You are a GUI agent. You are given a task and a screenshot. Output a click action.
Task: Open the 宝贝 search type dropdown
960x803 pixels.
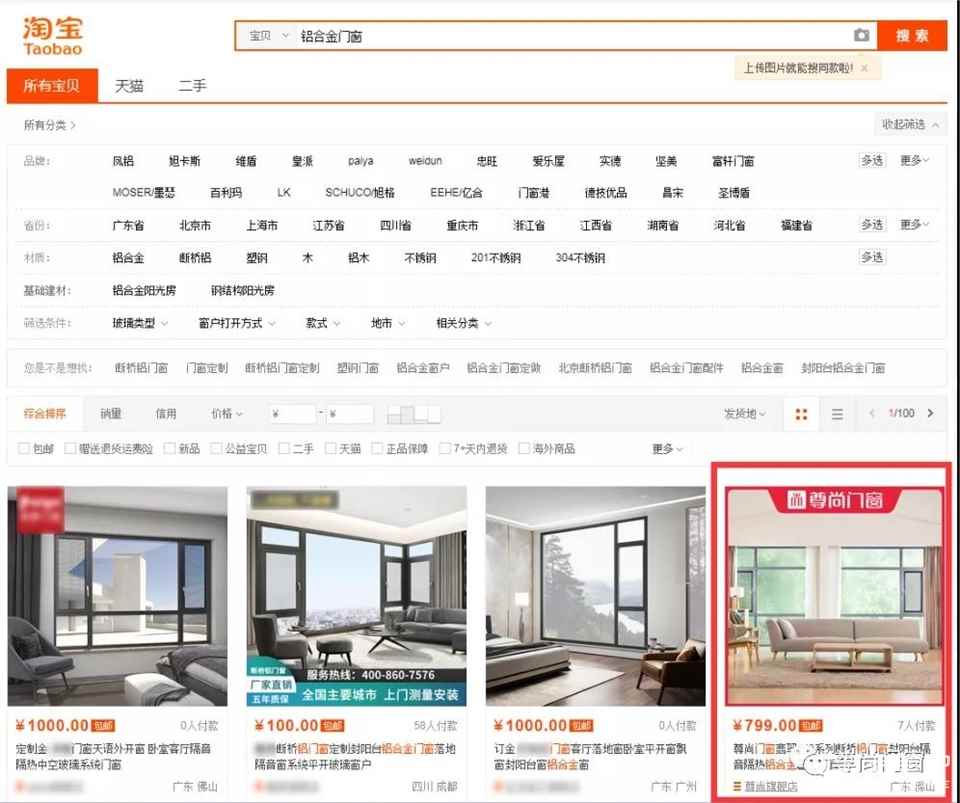[267, 36]
